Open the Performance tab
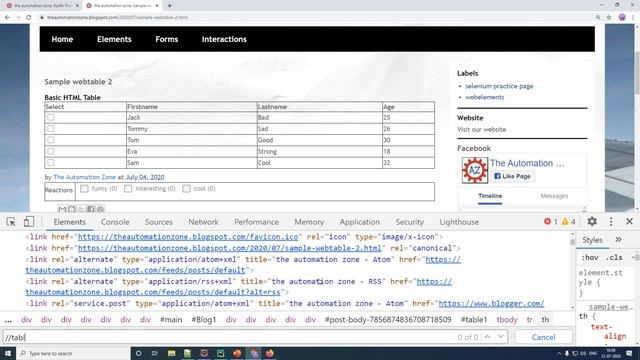The width and height of the screenshot is (640, 360). 256,222
